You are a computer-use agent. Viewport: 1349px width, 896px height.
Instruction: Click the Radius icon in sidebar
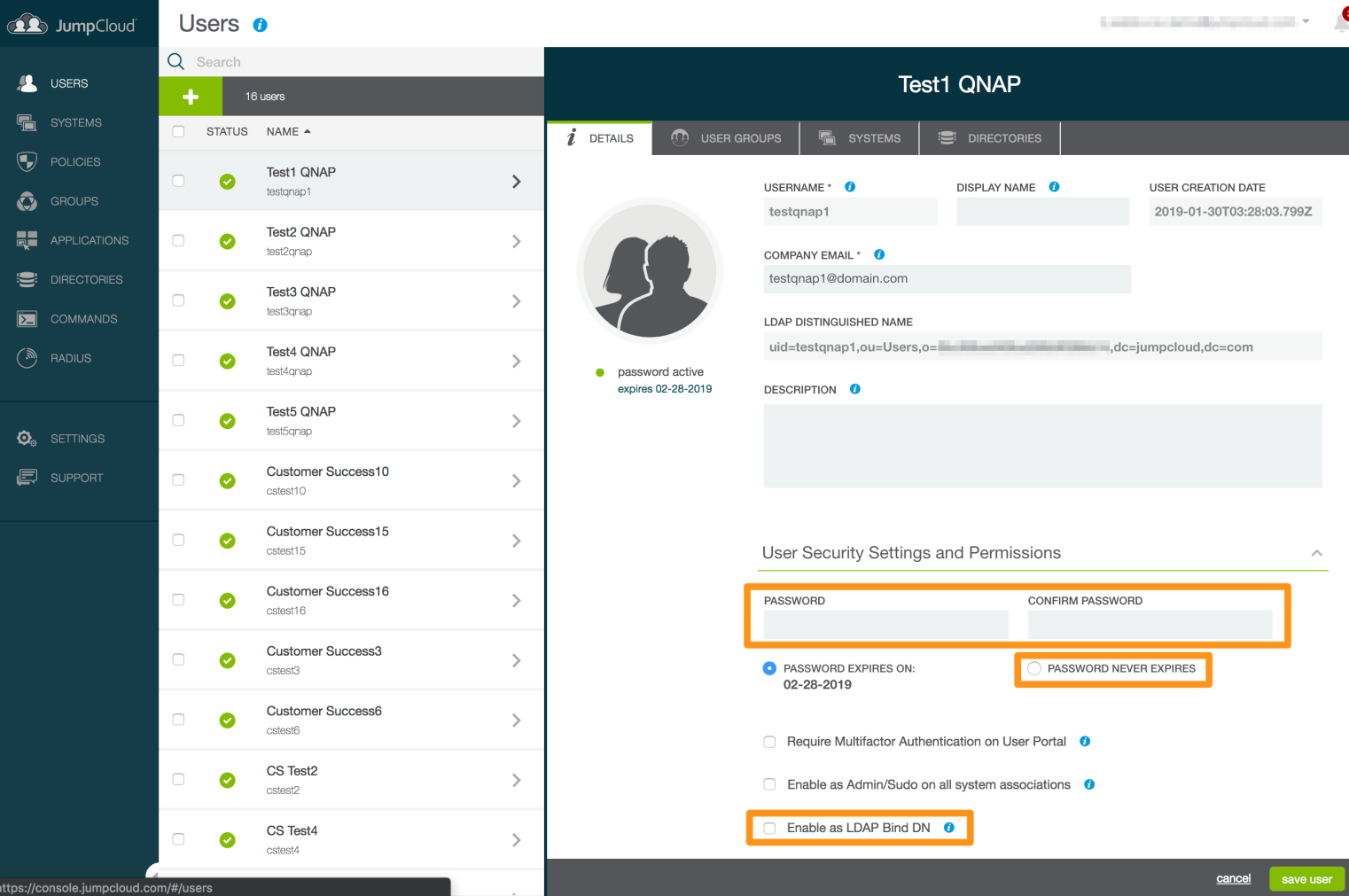pyautogui.click(x=27, y=358)
